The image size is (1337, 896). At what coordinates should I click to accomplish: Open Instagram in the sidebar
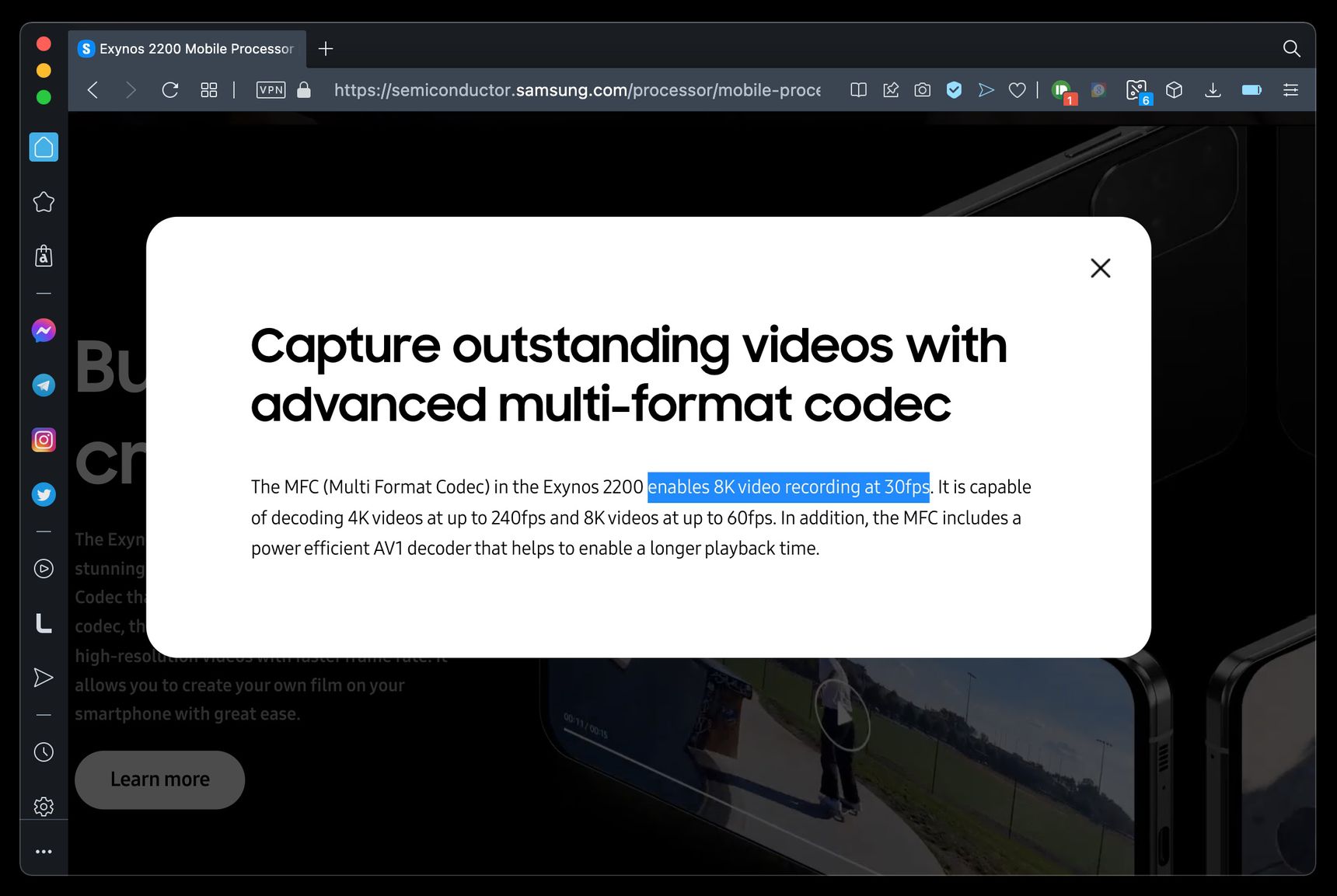tap(44, 440)
